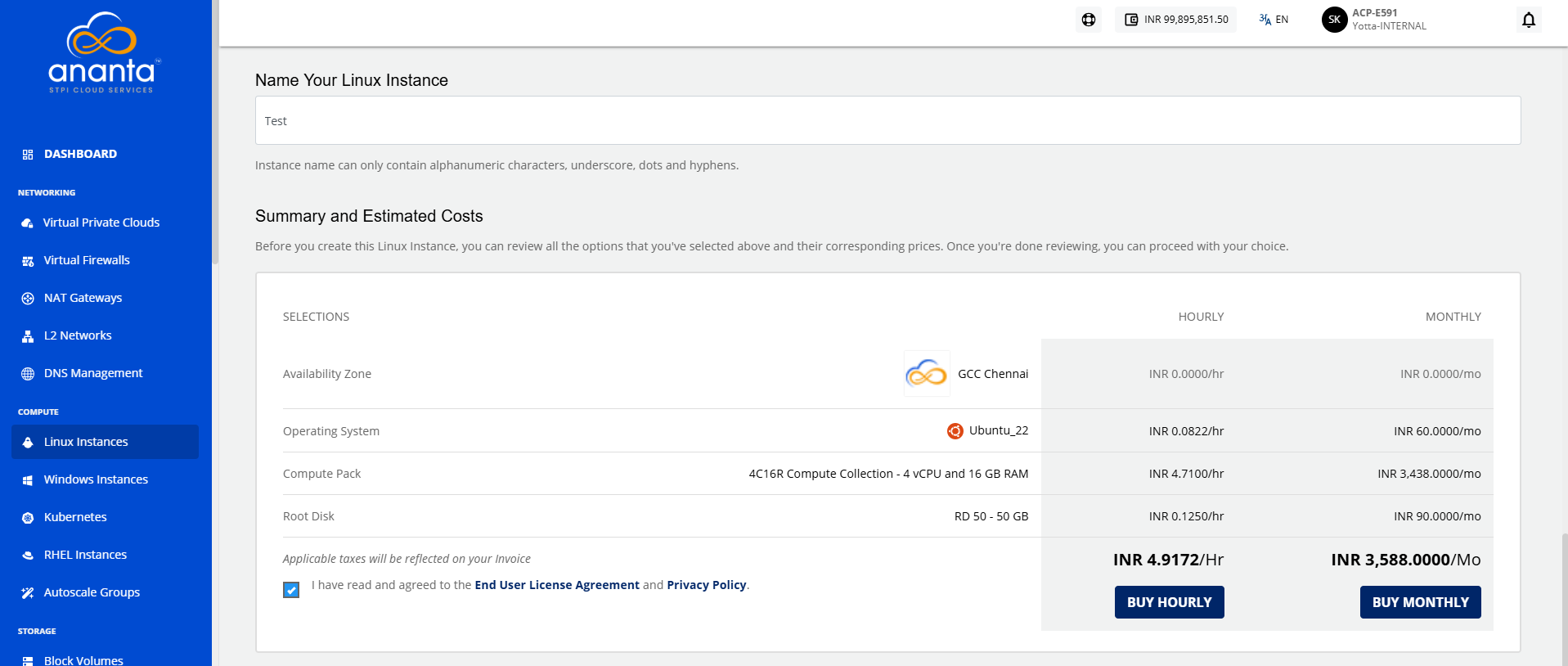Viewport: 1568px width, 666px height.
Task: Click the SK user avatar
Action: tap(1334, 20)
